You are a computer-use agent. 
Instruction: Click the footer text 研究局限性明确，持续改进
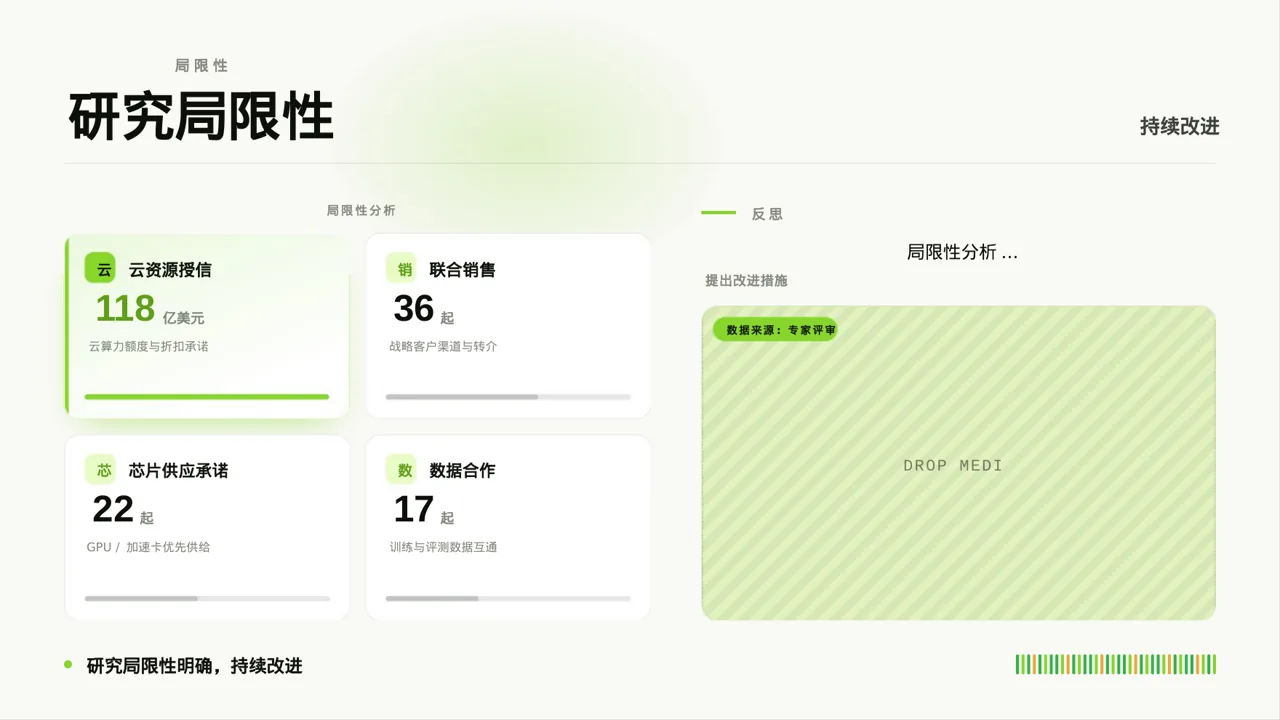pos(194,665)
